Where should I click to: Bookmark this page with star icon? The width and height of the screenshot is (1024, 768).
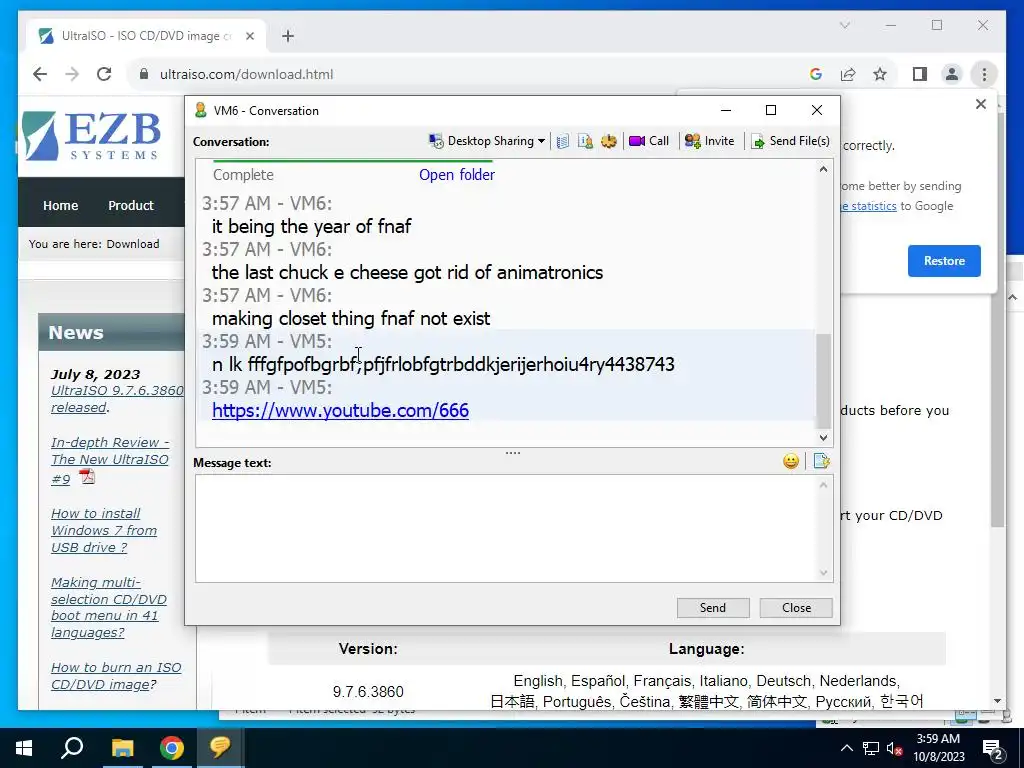[880, 74]
